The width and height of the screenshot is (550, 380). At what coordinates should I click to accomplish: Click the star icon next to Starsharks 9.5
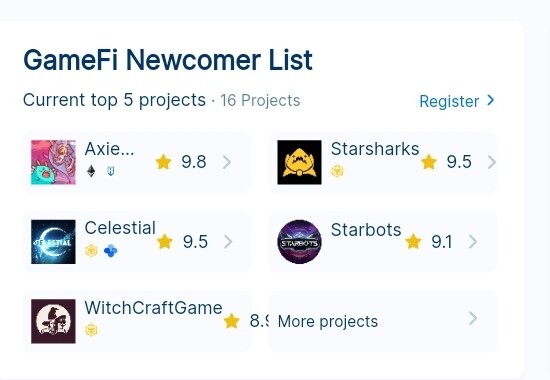click(429, 162)
